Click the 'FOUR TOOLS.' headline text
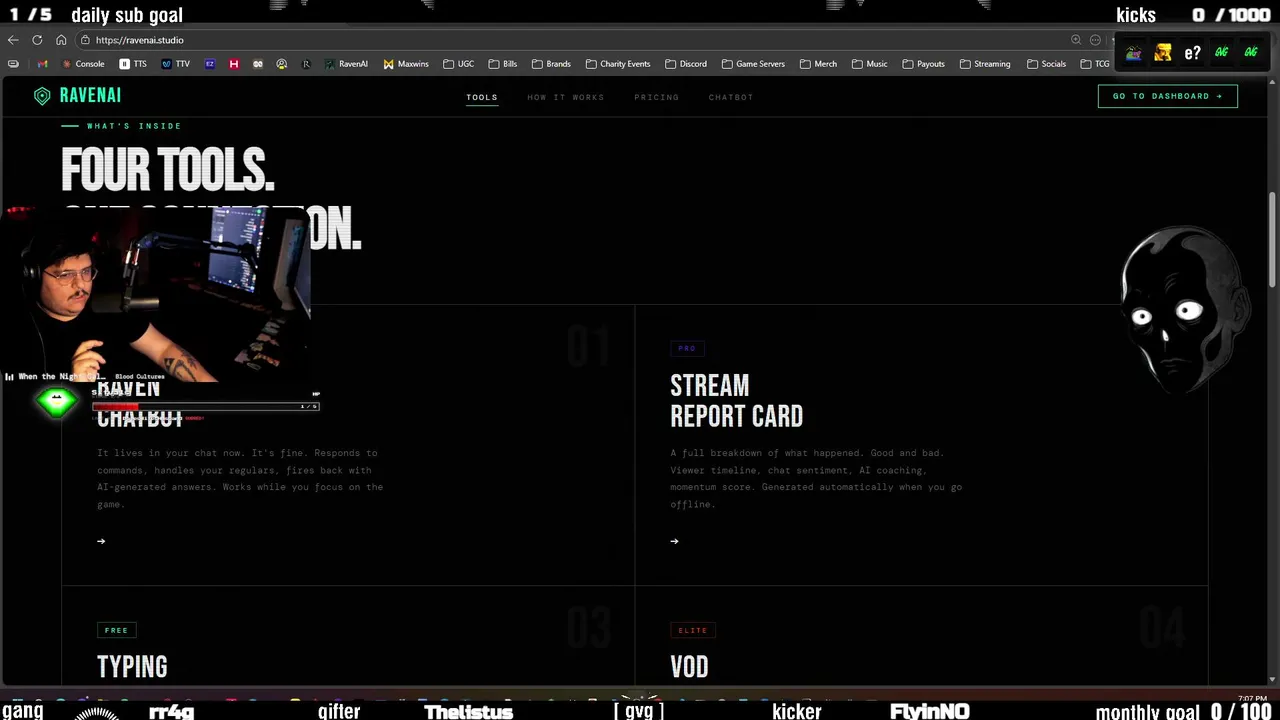 click(x=167, y=170)
